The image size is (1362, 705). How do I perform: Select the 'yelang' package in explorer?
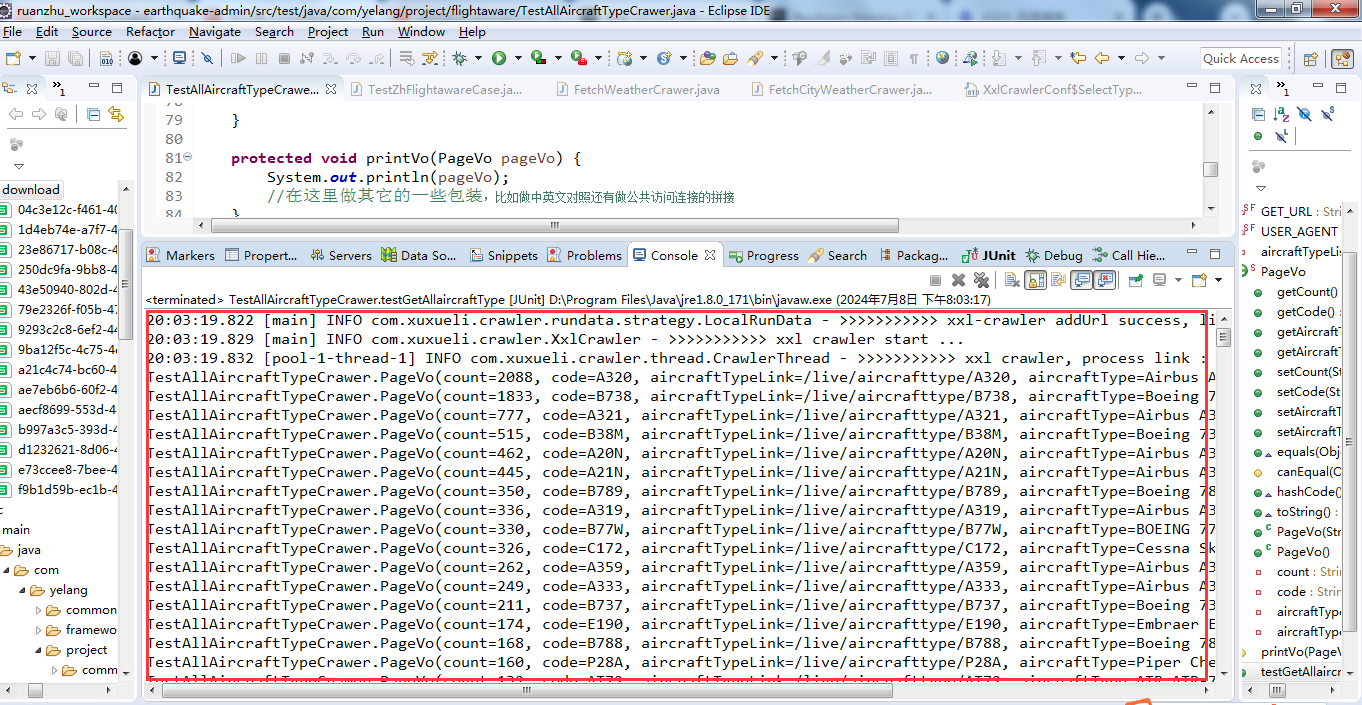[x=68, y=590]
